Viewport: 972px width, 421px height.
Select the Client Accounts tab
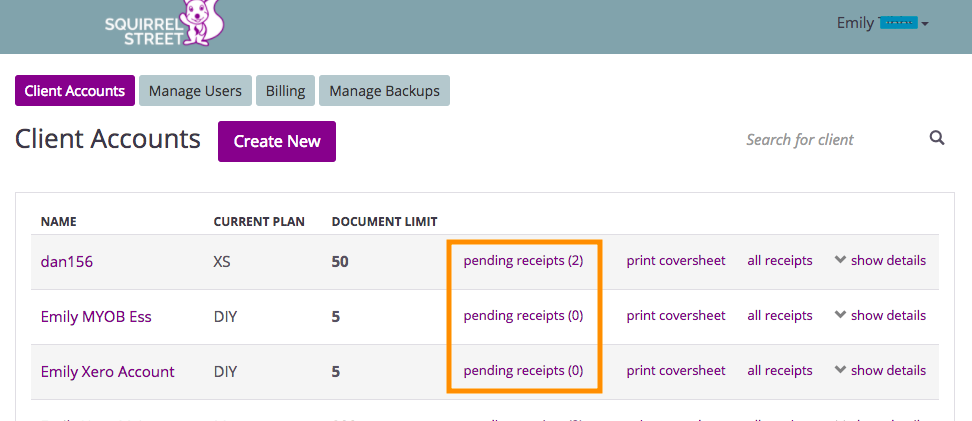coord(75,91)
